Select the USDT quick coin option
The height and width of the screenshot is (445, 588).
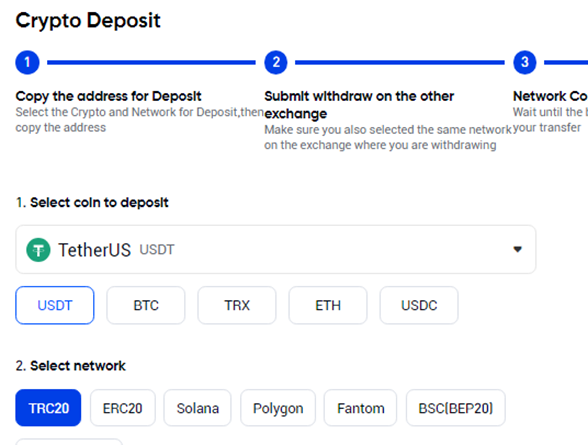tap(55, 305)
